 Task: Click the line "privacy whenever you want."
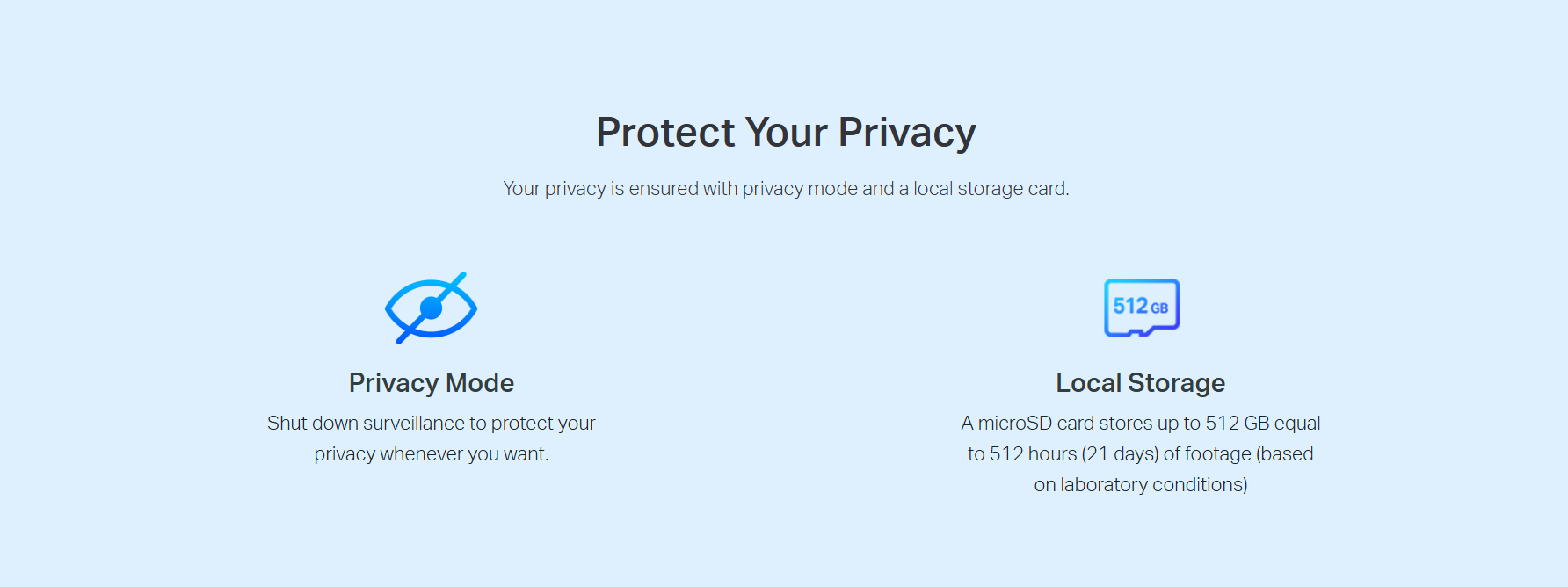(x=431, y=454)
